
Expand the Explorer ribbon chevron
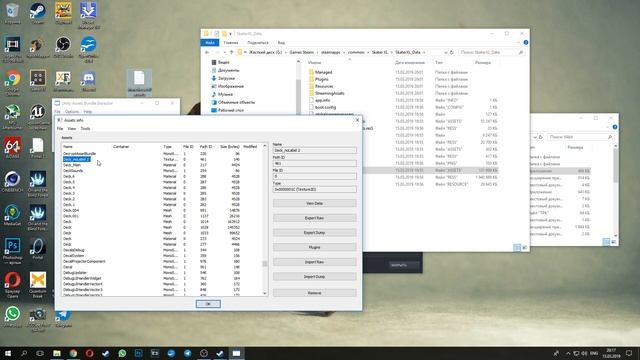(519, 42)
